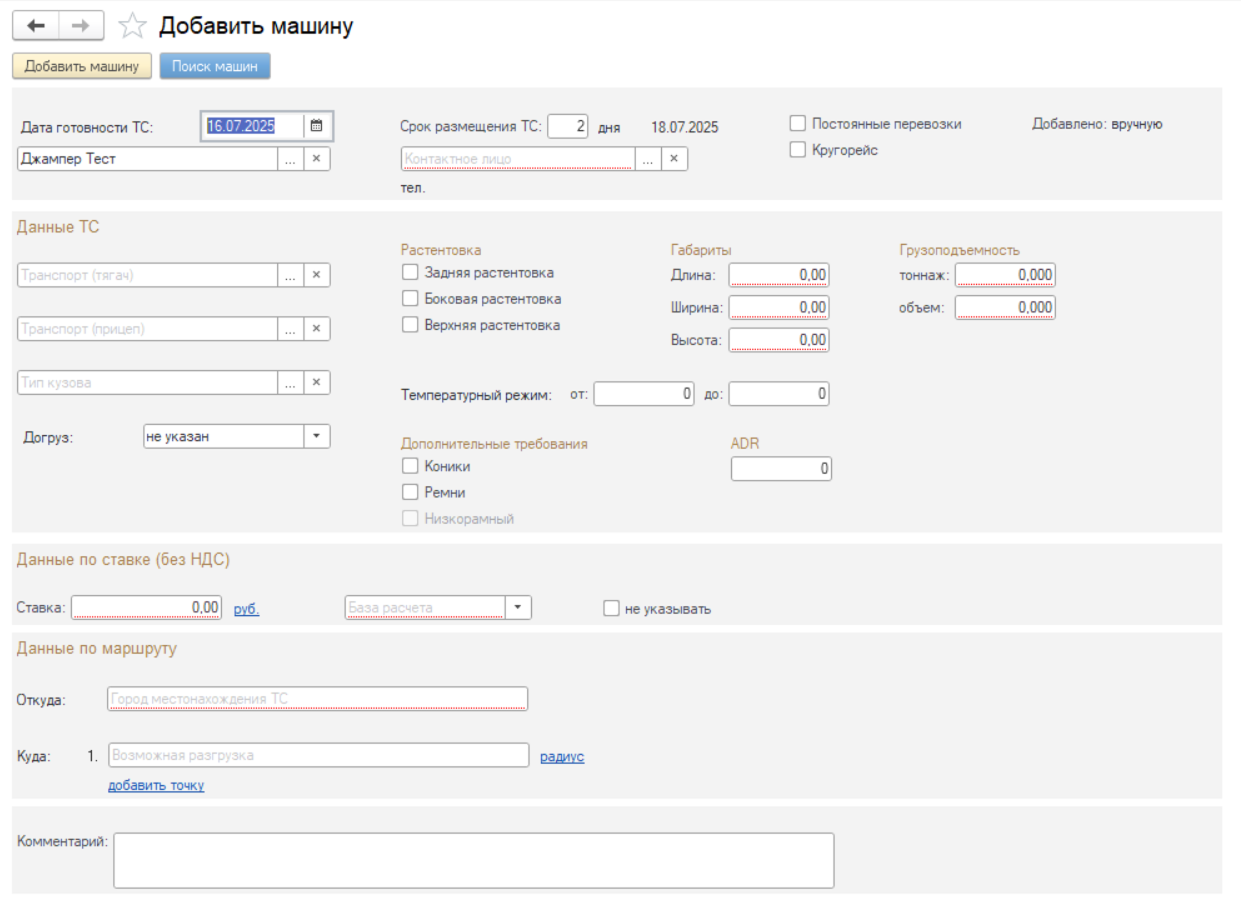Viewport: 1241px width, 910px height.
Task: Open the радиус link
Action: [x=562, y=757]
